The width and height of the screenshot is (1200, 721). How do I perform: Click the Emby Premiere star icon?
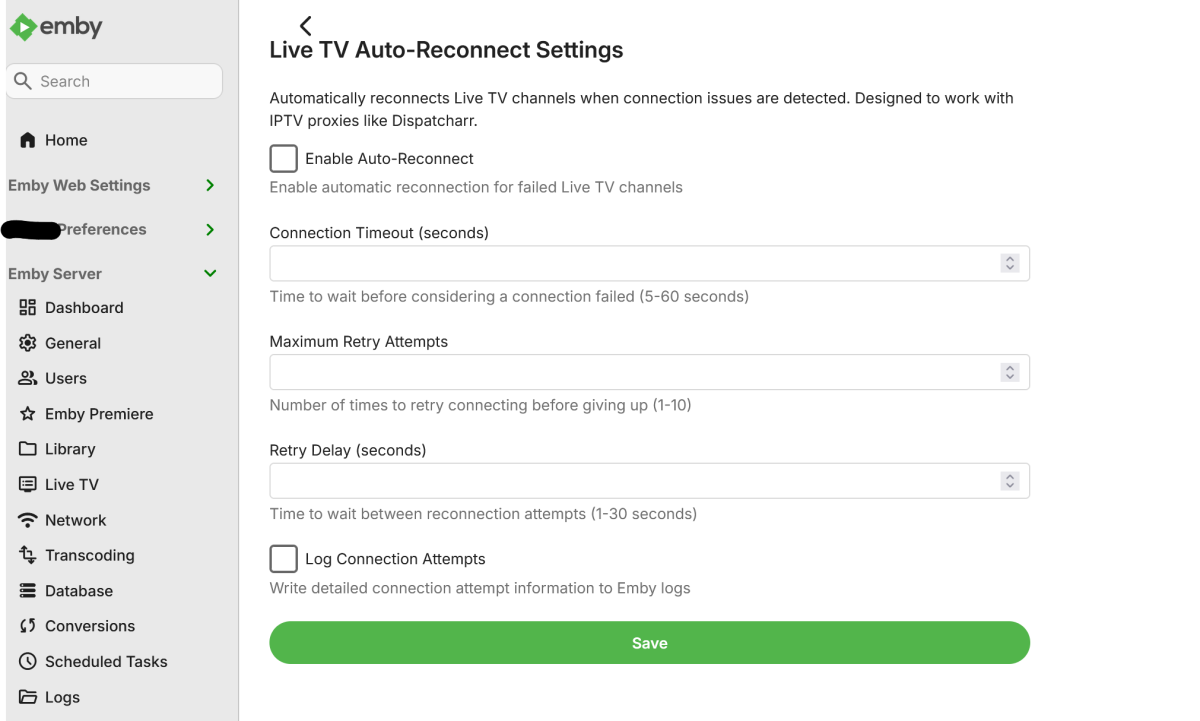28,414
